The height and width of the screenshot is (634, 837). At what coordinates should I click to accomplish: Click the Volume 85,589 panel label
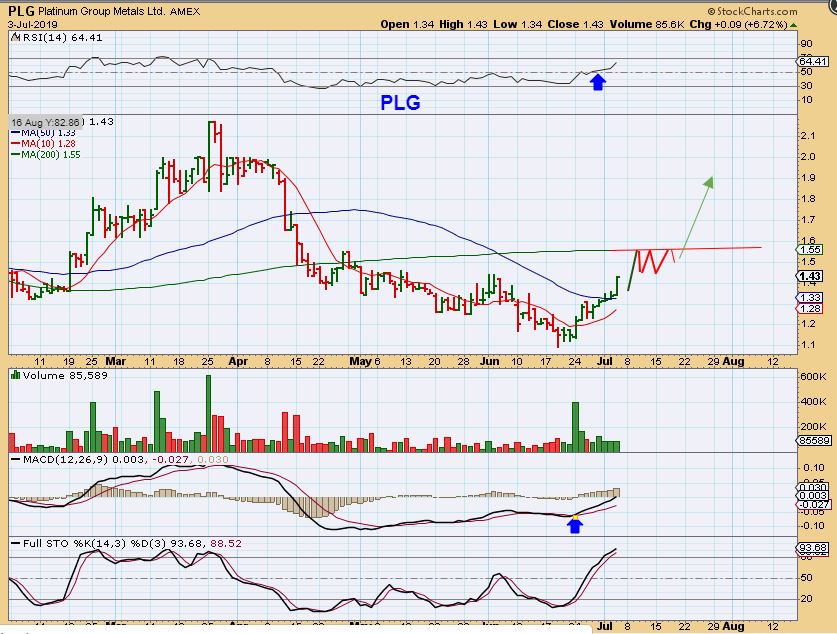[x=65, y=376]
